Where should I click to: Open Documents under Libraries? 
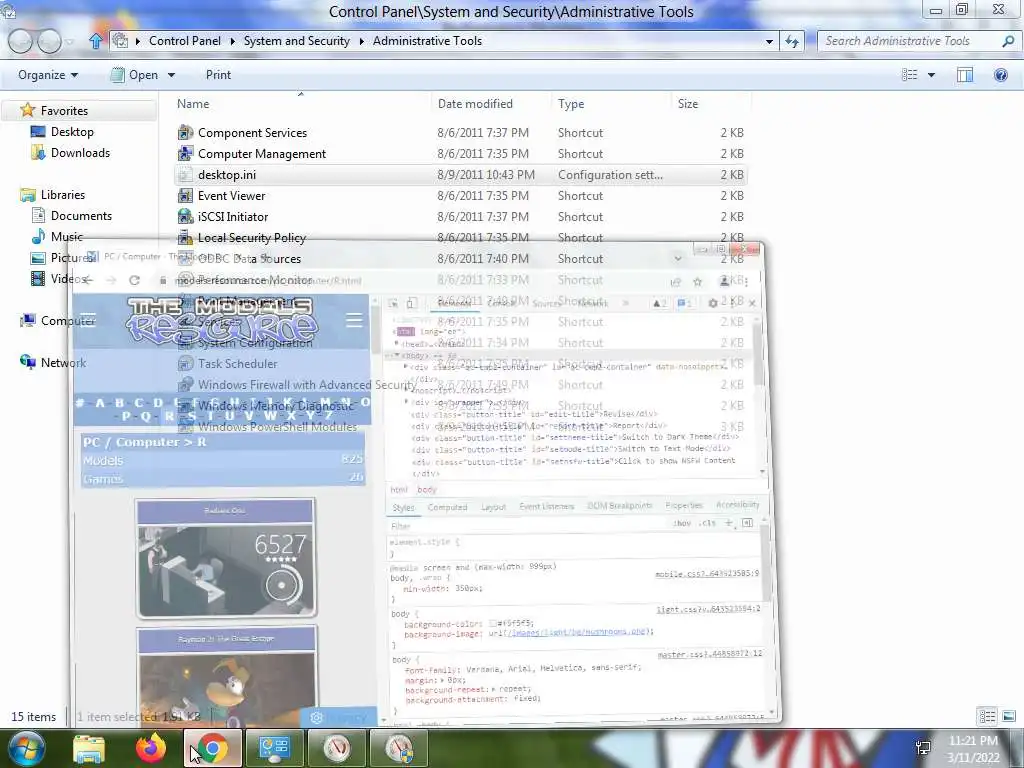[x=81, y=216]
